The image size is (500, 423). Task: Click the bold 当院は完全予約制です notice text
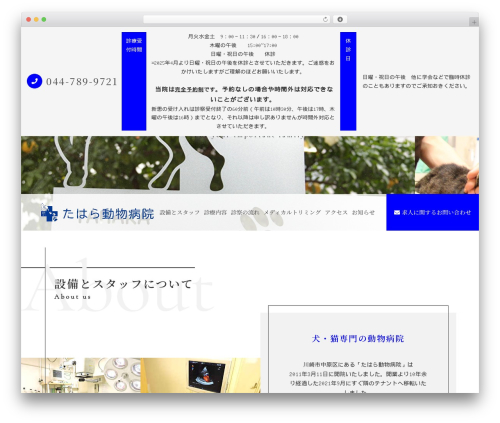[244, 94]
